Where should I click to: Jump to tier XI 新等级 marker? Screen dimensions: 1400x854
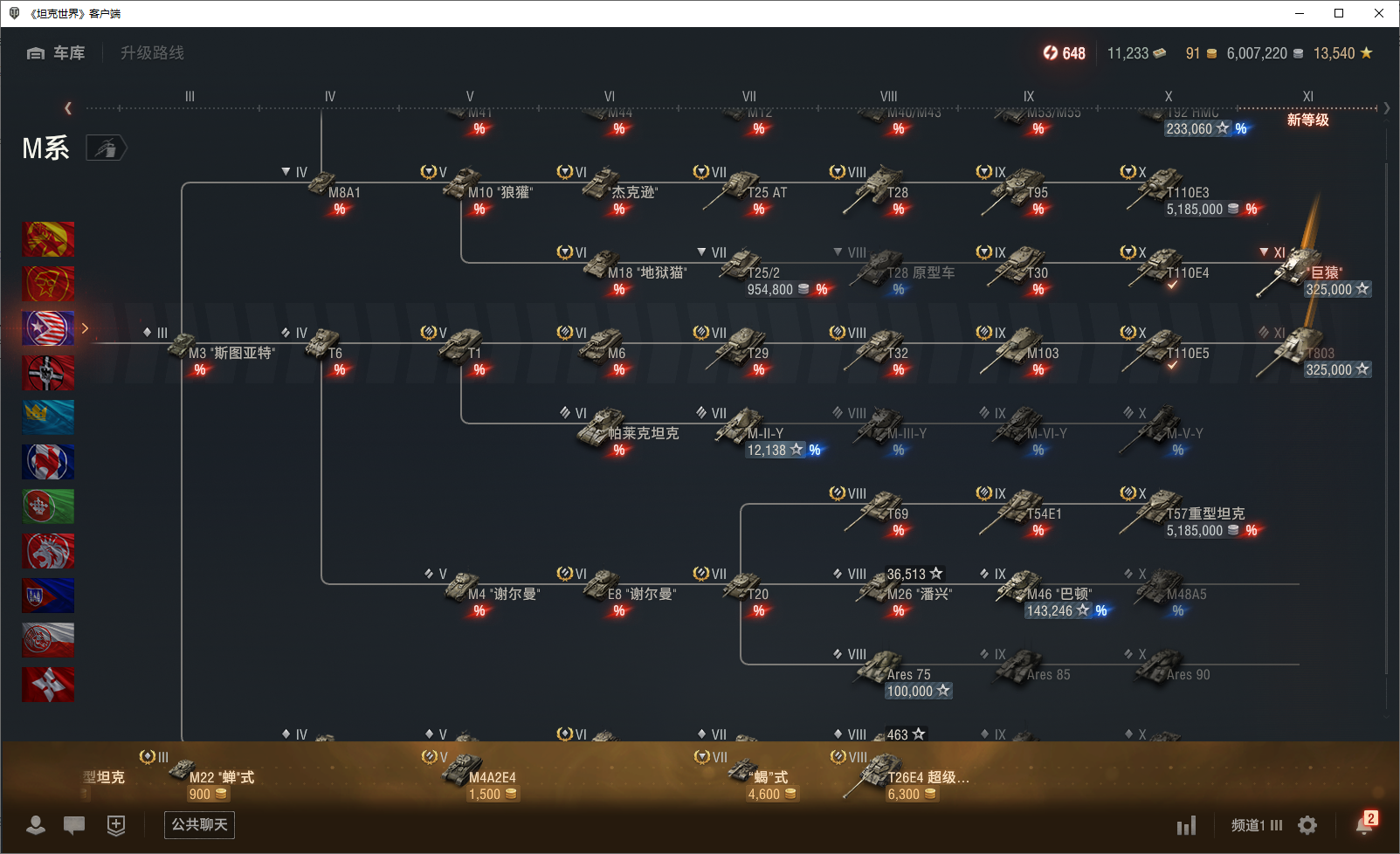[x=1308, y=108]
